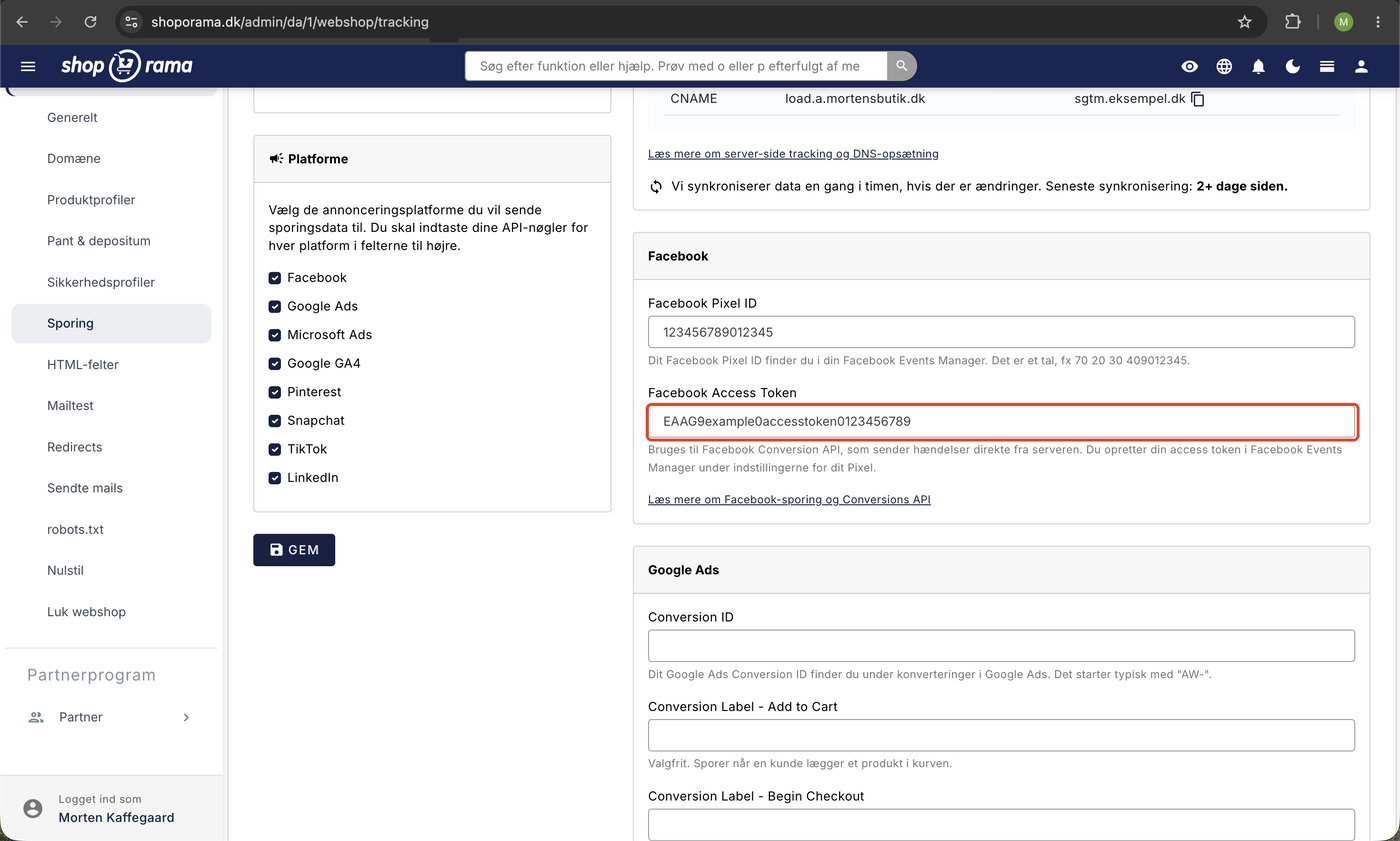Open the hamburger navigation menu
1400x841 pixels.
click(28, 66)
